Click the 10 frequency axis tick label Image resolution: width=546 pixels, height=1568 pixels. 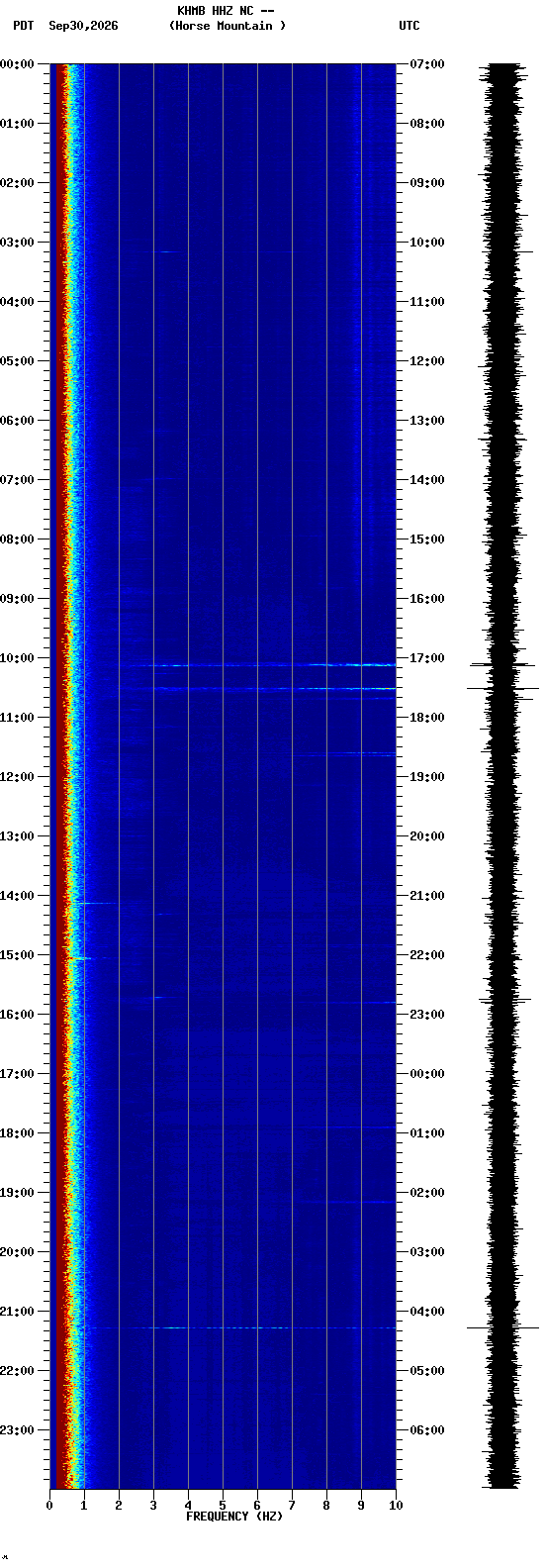[x=396, y=1506]
